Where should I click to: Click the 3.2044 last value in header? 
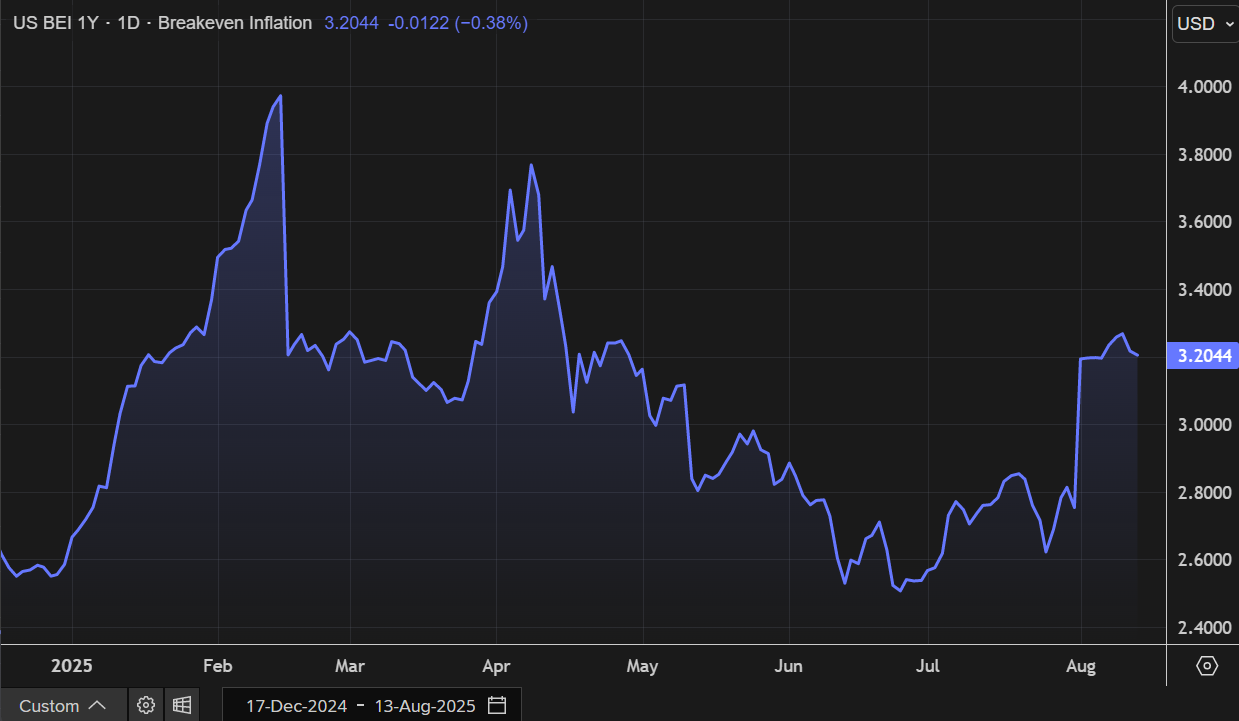pos(351,22)
